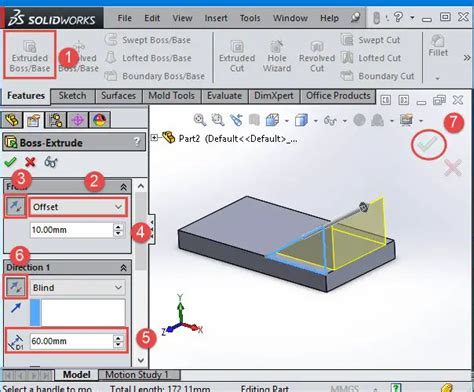Click the View Orientation cube icon
Image resolution: width=474 pixels, height=392 pixels.
tap(272, 120)
